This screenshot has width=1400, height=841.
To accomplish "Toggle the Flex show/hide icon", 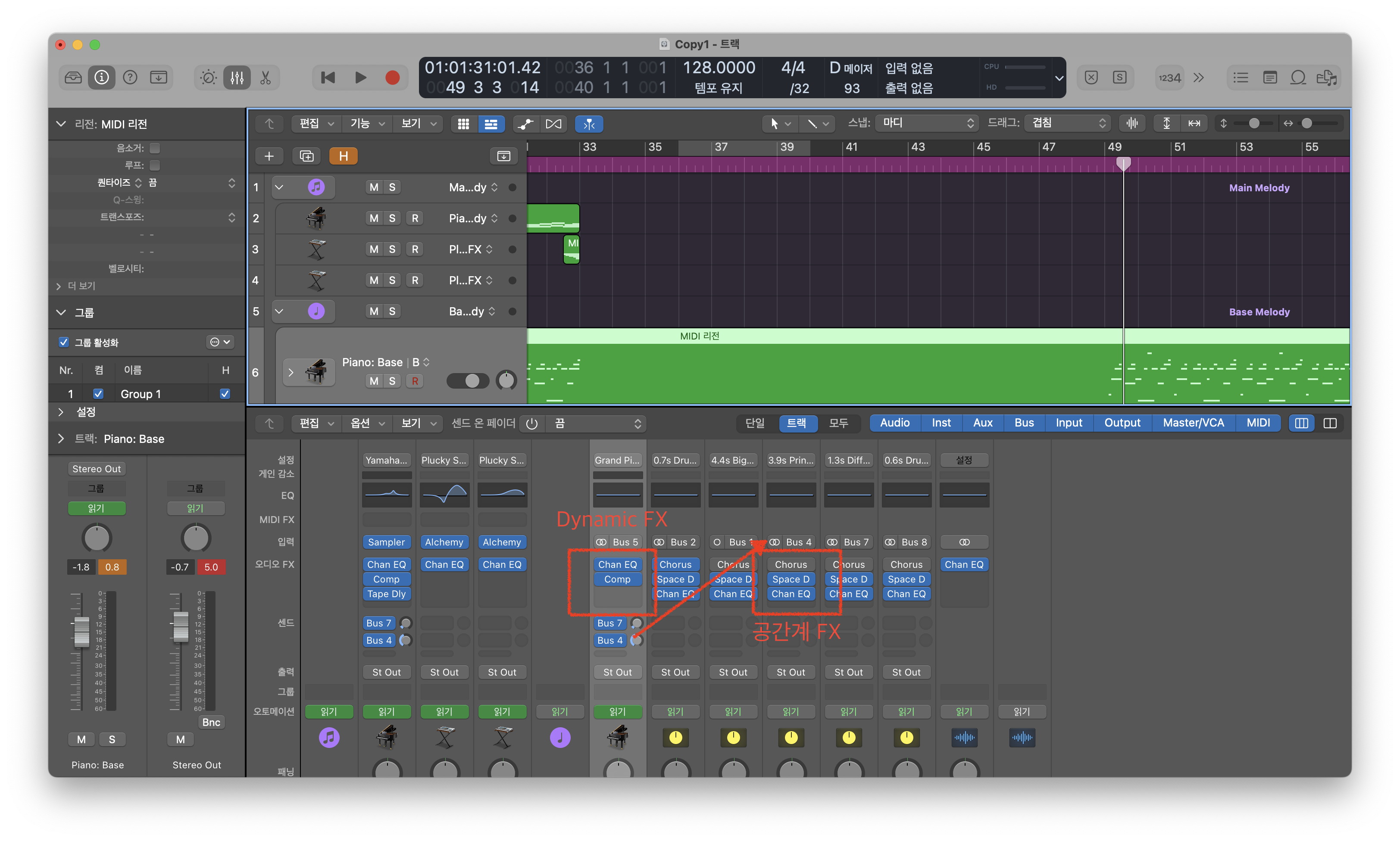I will pos(553,124).
